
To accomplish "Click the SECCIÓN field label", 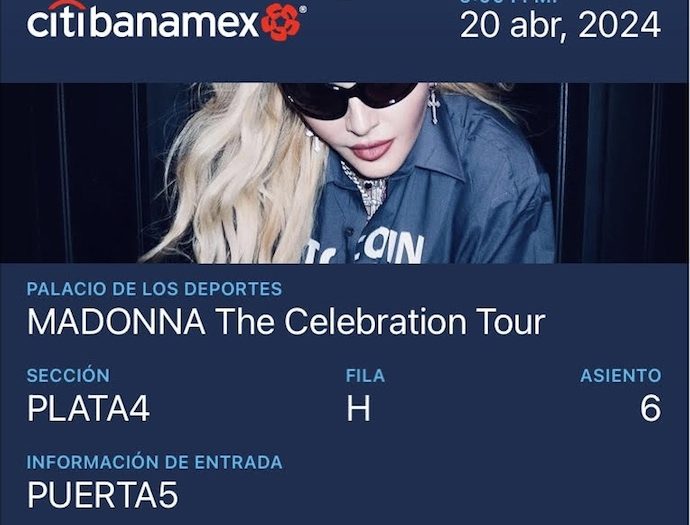I will point(68,375).
